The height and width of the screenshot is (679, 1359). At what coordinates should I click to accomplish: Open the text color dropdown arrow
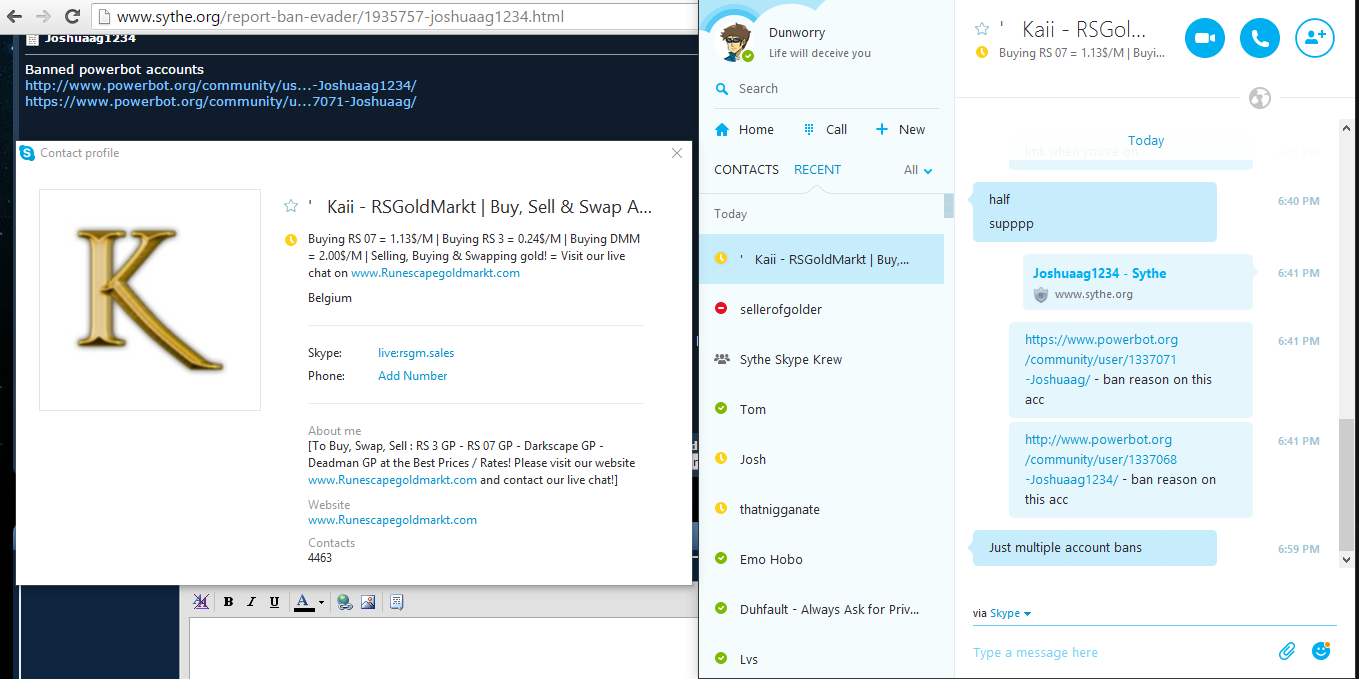pyautogui.click(x=321, y=602)
